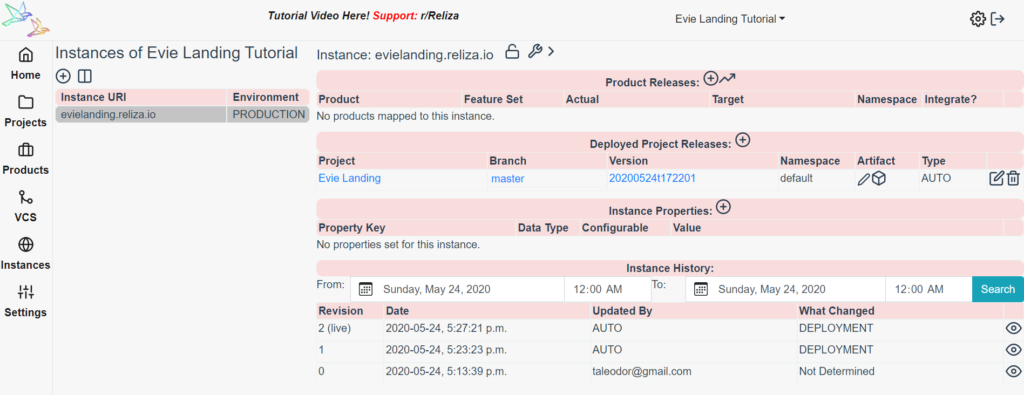The width and height of the screenshot is (1024, 395).
Task: Open Products in sidebar
Action: [x=25, y=159]
